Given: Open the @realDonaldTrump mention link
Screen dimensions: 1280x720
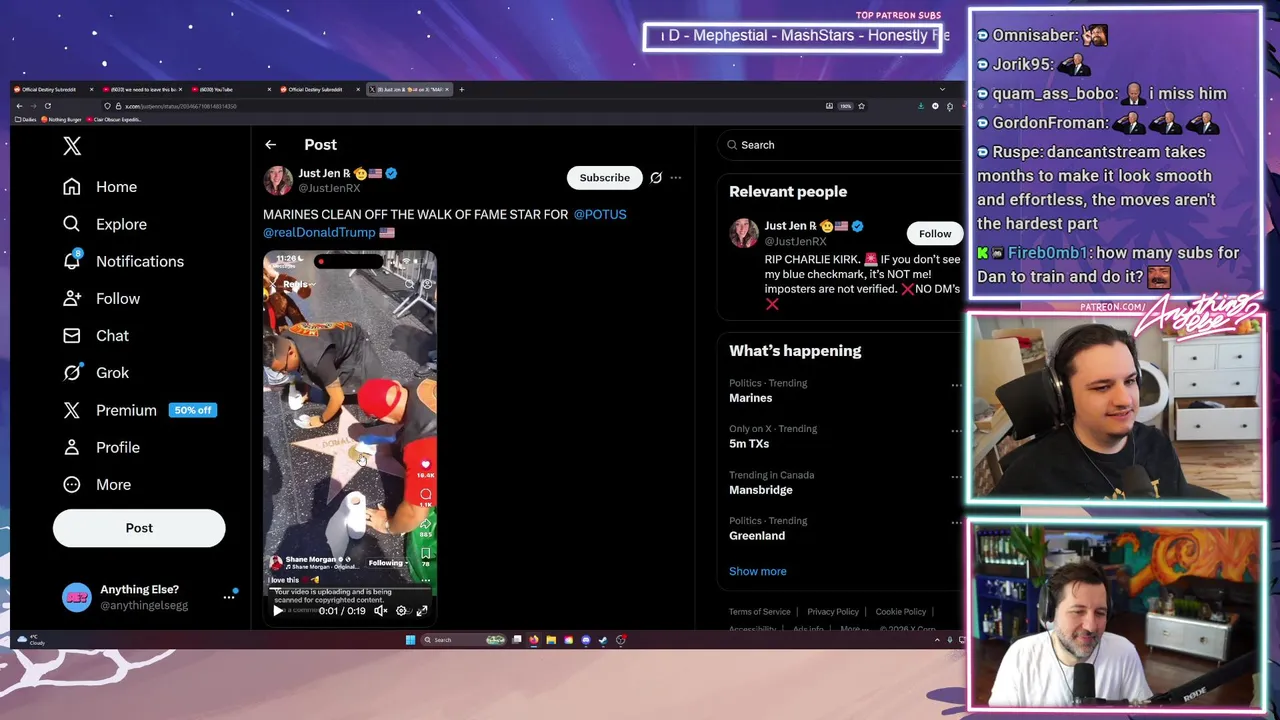Looking at the screenshot, I should [x=319, y=232].
